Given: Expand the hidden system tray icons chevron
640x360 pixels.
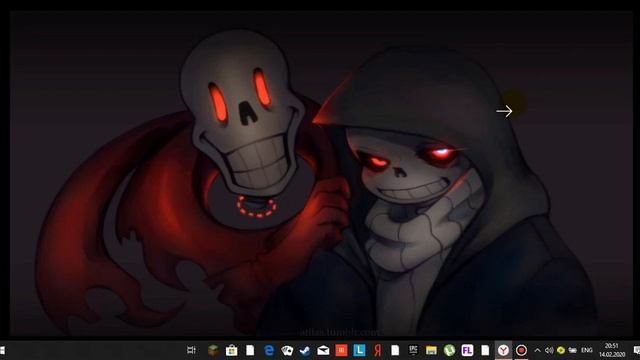Looking at the screenshot, I should point(537,350).
